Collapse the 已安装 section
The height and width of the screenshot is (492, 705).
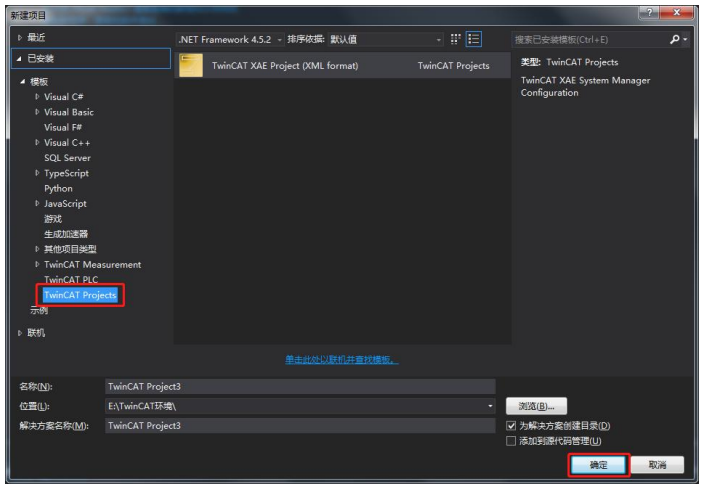click(x=19, y=58)
